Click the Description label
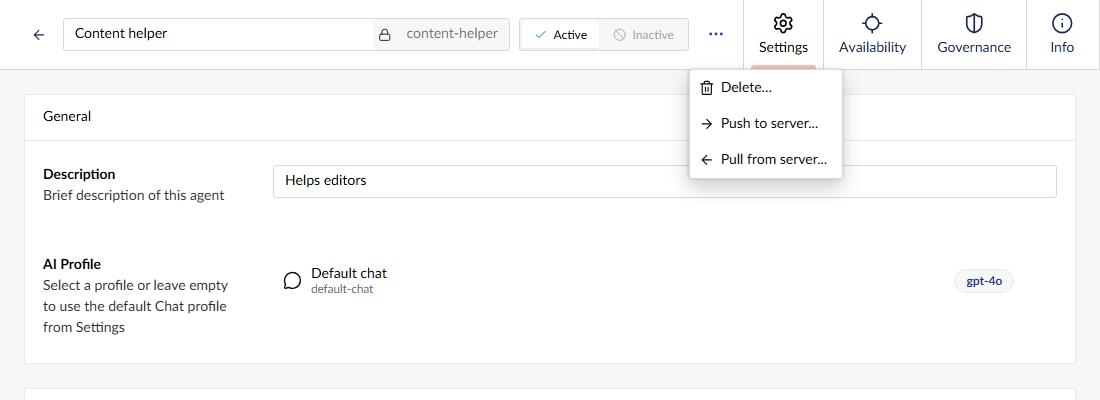The width and height of the screenshot is (1100, 400). pos(79,174)
